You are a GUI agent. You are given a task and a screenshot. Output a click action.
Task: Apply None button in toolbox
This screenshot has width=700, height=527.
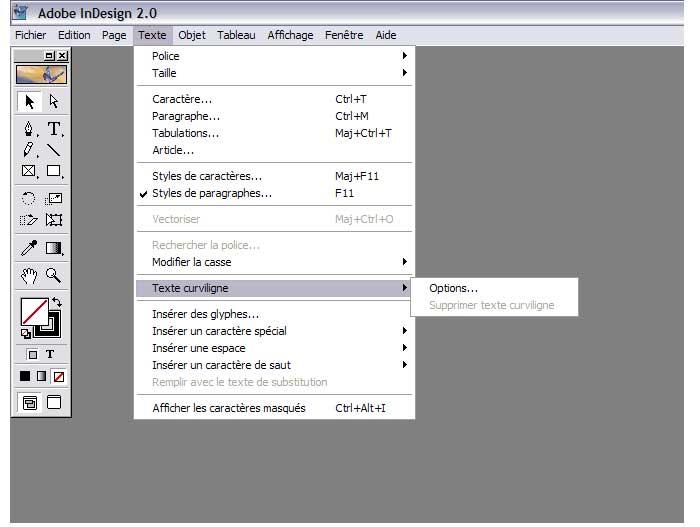click(x=58, y=376)
